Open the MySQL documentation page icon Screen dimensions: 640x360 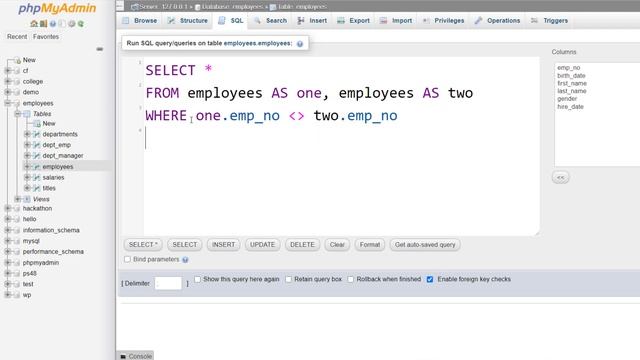62,24
